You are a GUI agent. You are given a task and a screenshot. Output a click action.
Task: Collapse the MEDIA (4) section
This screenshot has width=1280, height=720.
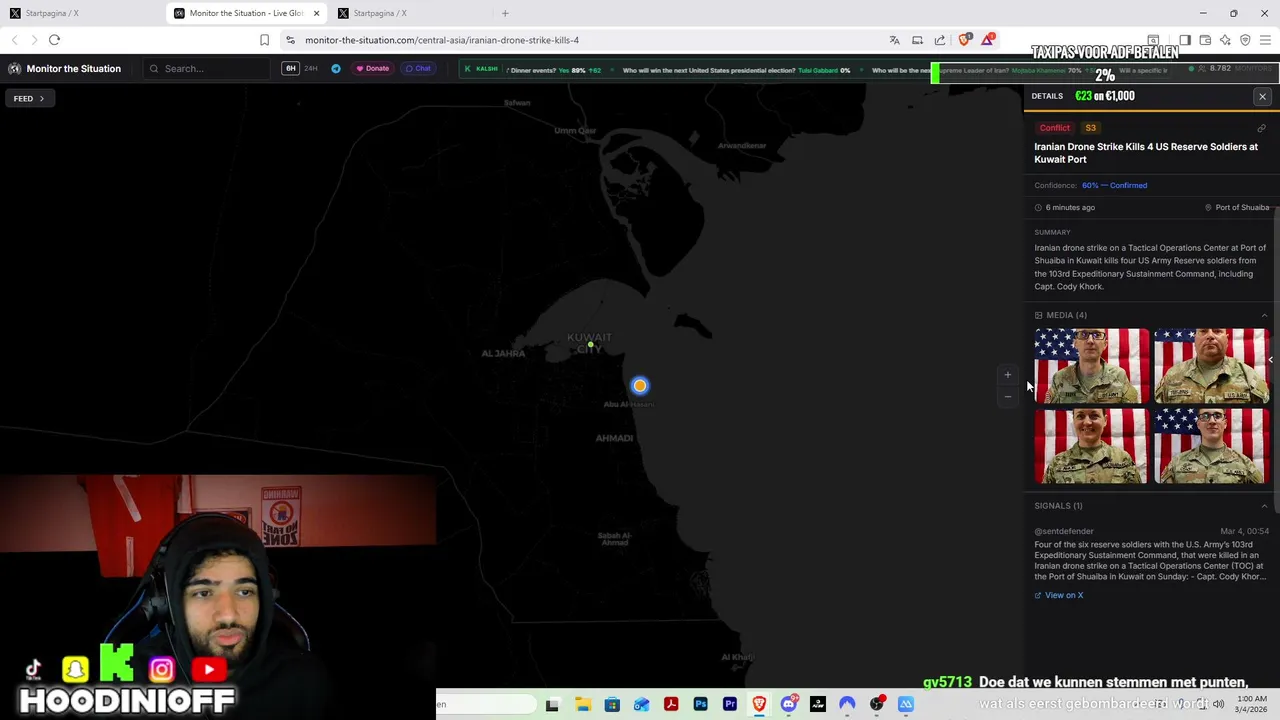pyautogui.click(x=1264, y=315)
